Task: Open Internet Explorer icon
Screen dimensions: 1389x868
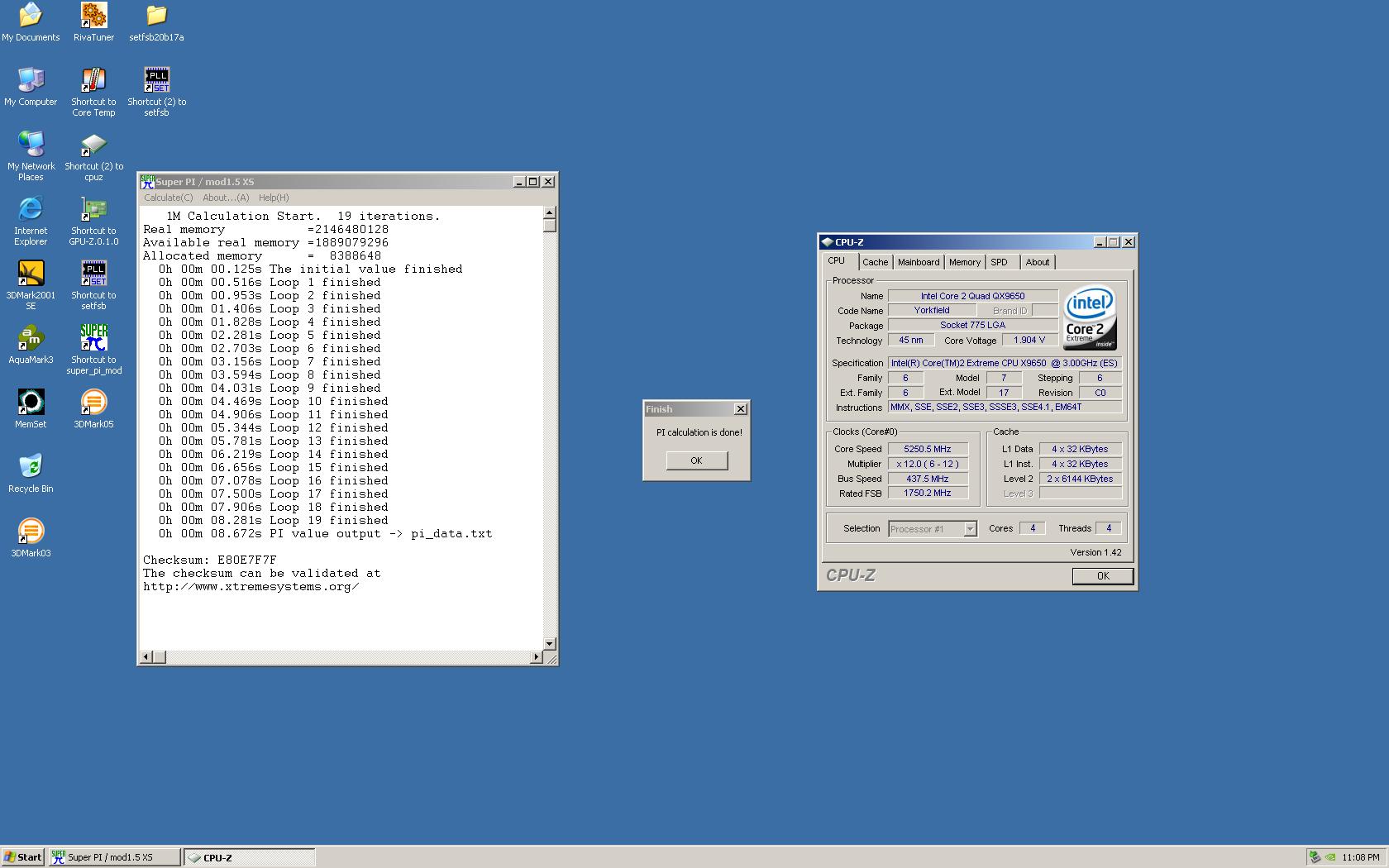Action: tap(31, 221)
